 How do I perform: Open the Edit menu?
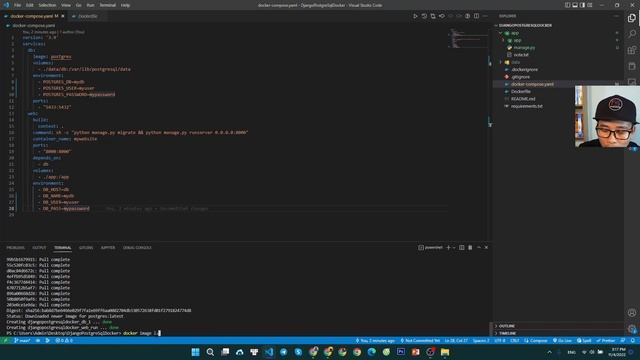29,5
